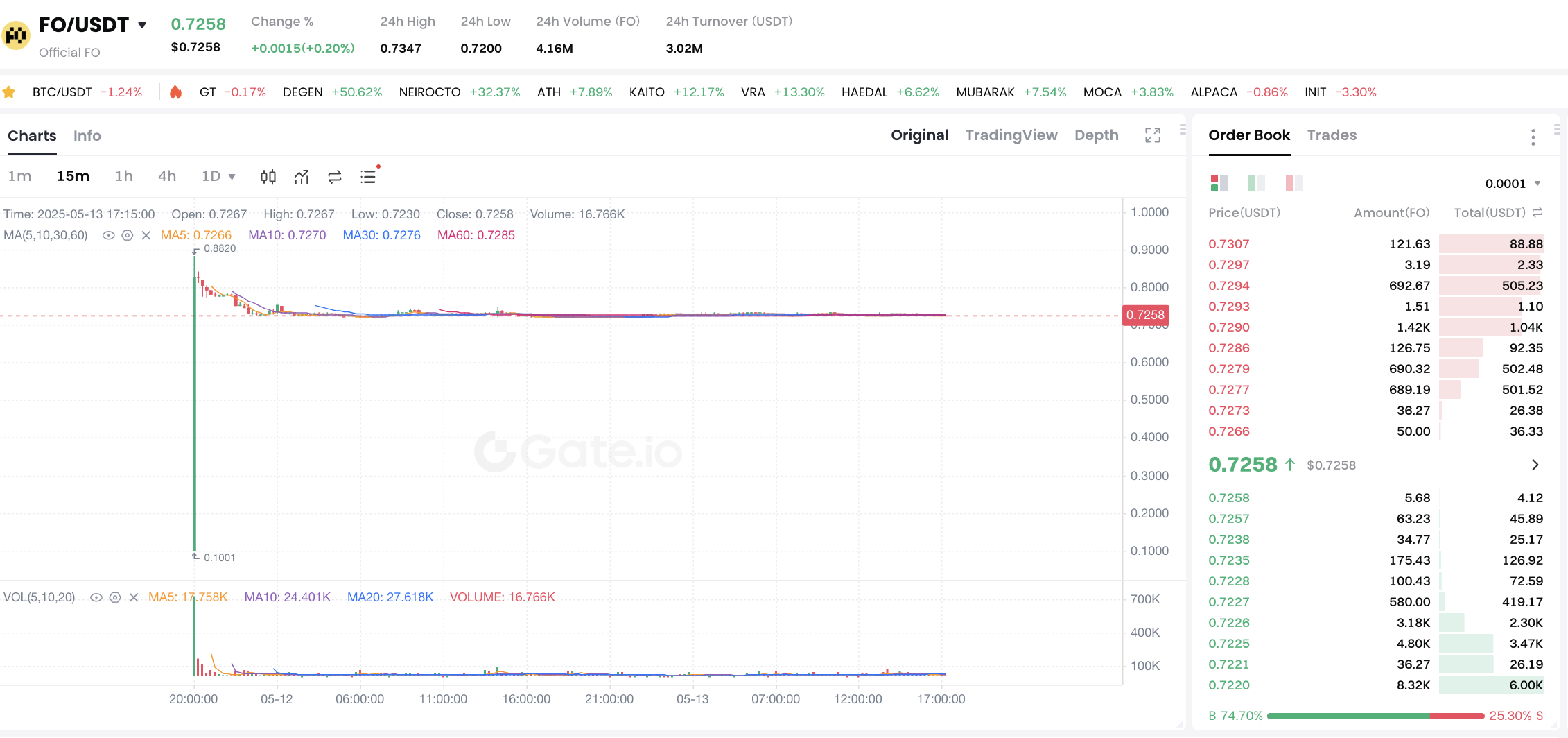Expand chart to fullscreen
This screenshot has height=738, width=1568.
[1152, 135]
